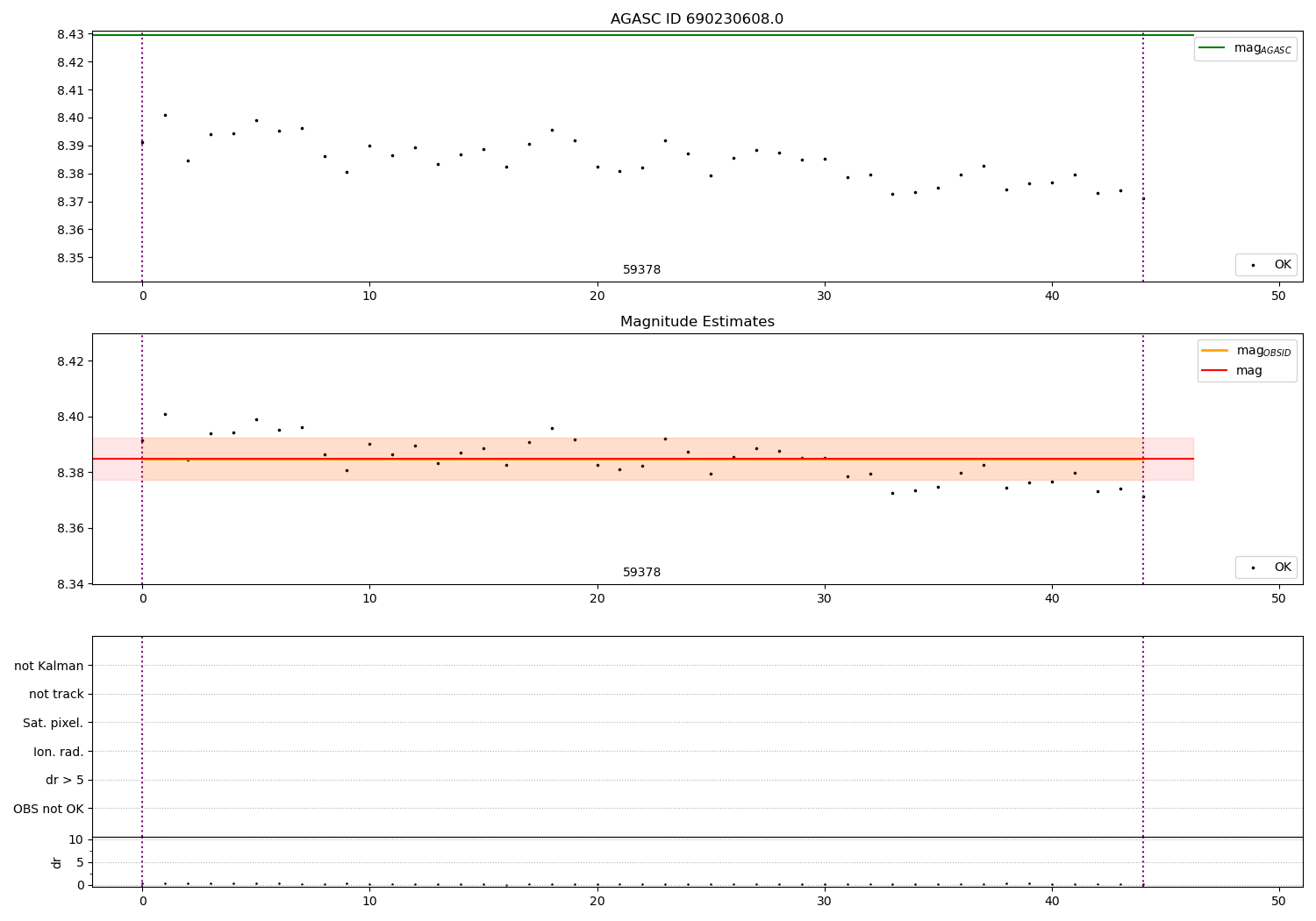The height and width of the screenshot is (921, 1316).
Task: Click the 'Ion. rad.' axis label
Action: coord(59,752)
